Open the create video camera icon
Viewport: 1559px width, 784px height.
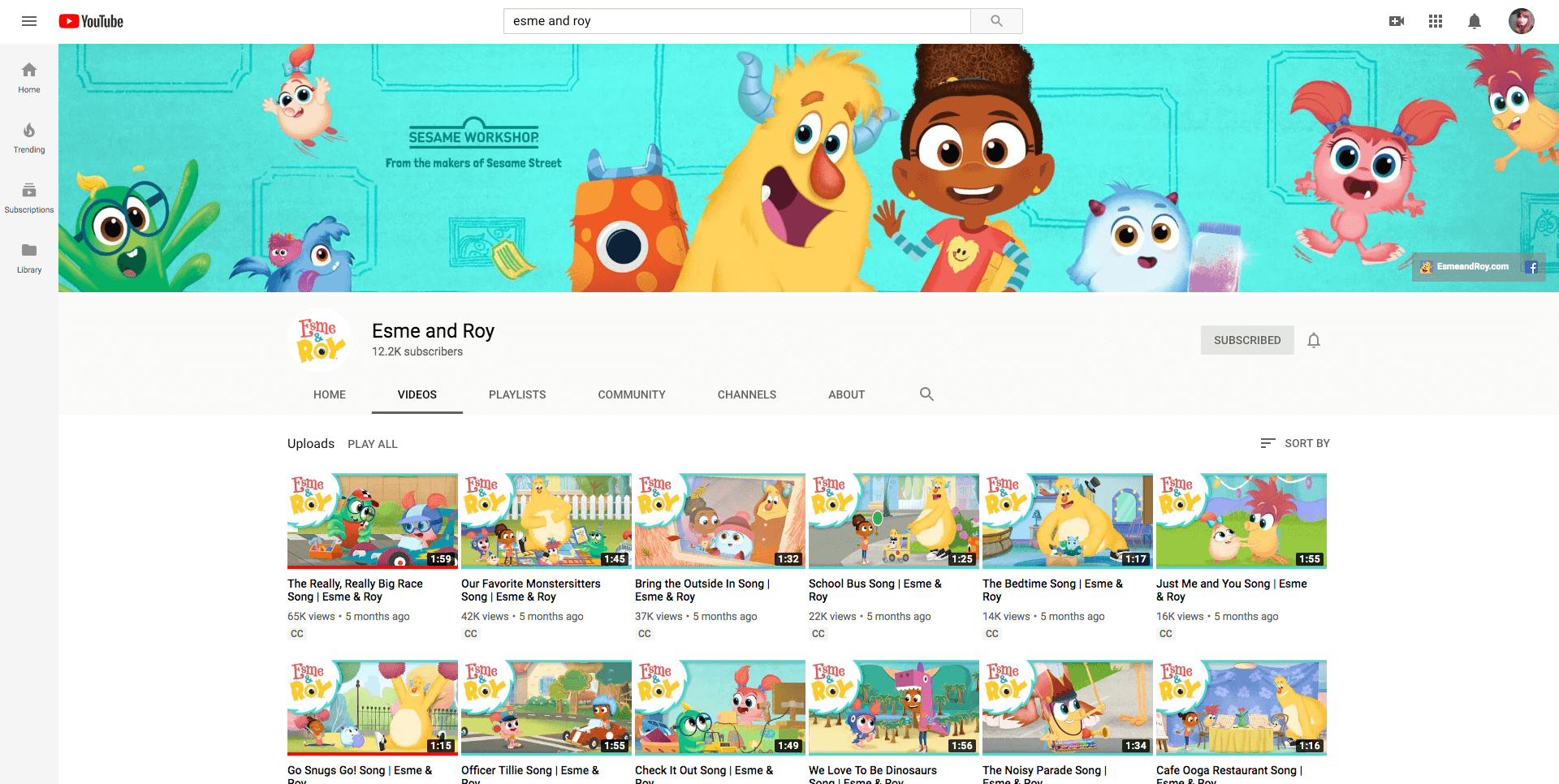tap(1397, 21)
